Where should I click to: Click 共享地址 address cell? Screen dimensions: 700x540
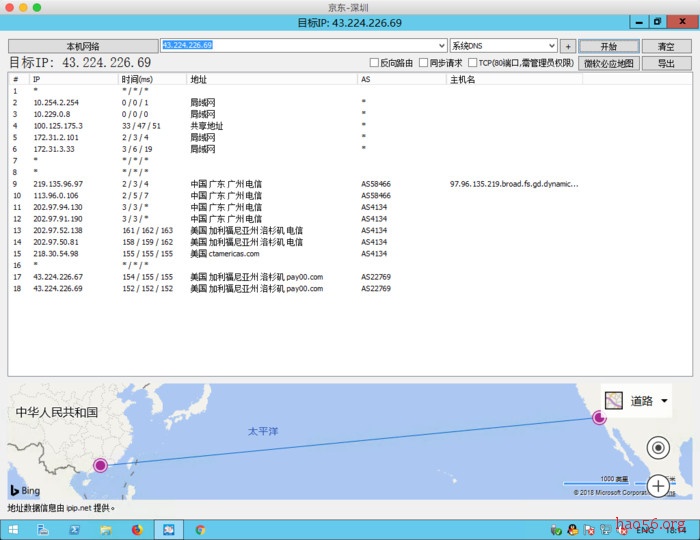[207, 126]
